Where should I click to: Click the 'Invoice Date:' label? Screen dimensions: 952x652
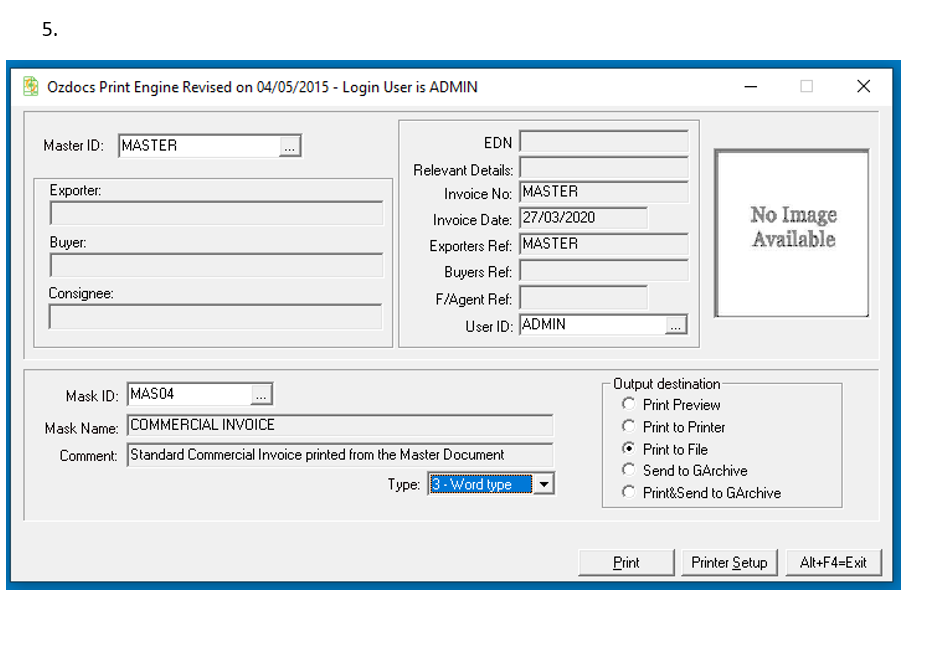tap(472, 220)
